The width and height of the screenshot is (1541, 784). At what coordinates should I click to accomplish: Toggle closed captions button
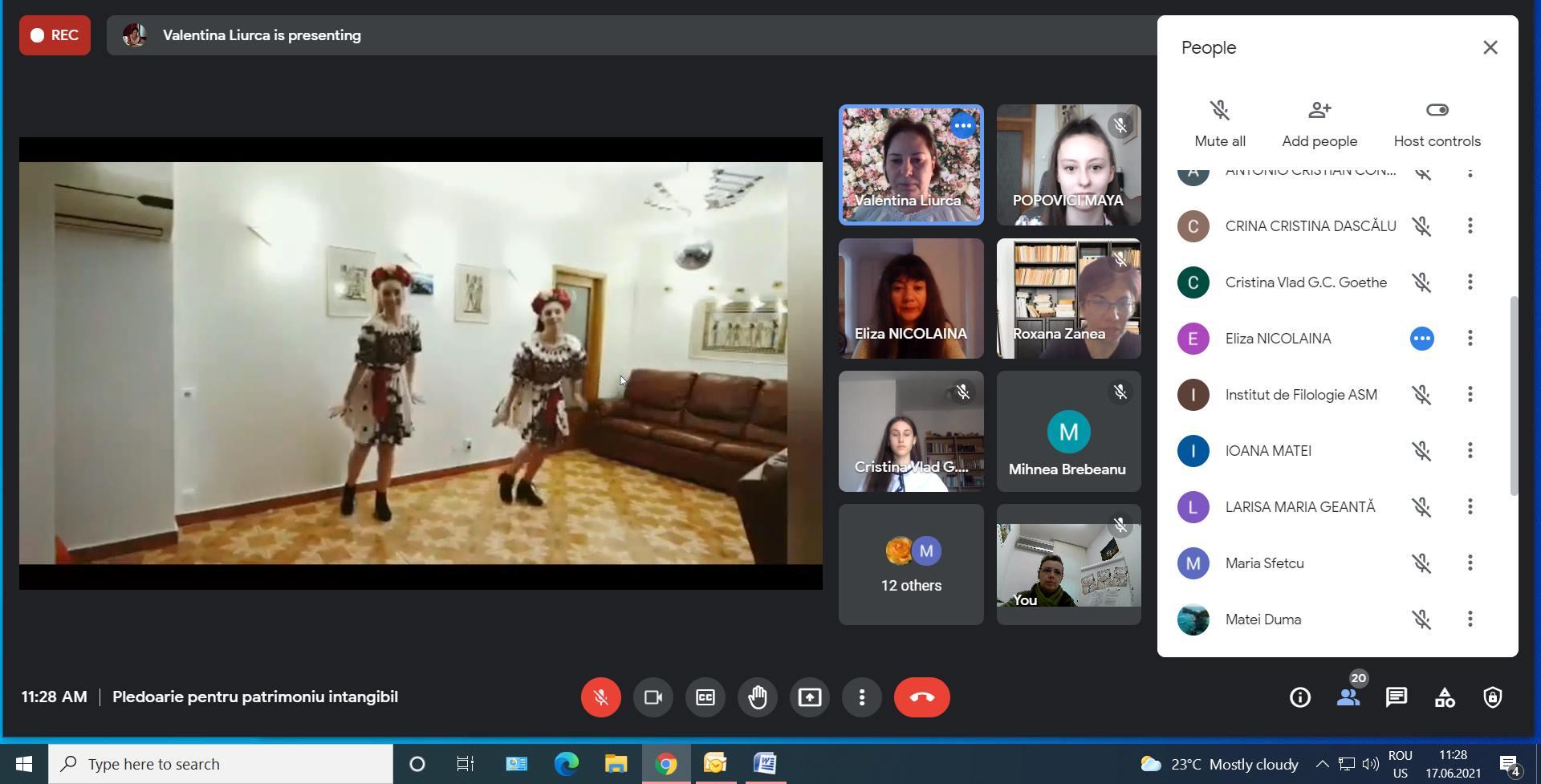[x=705, y=697]
